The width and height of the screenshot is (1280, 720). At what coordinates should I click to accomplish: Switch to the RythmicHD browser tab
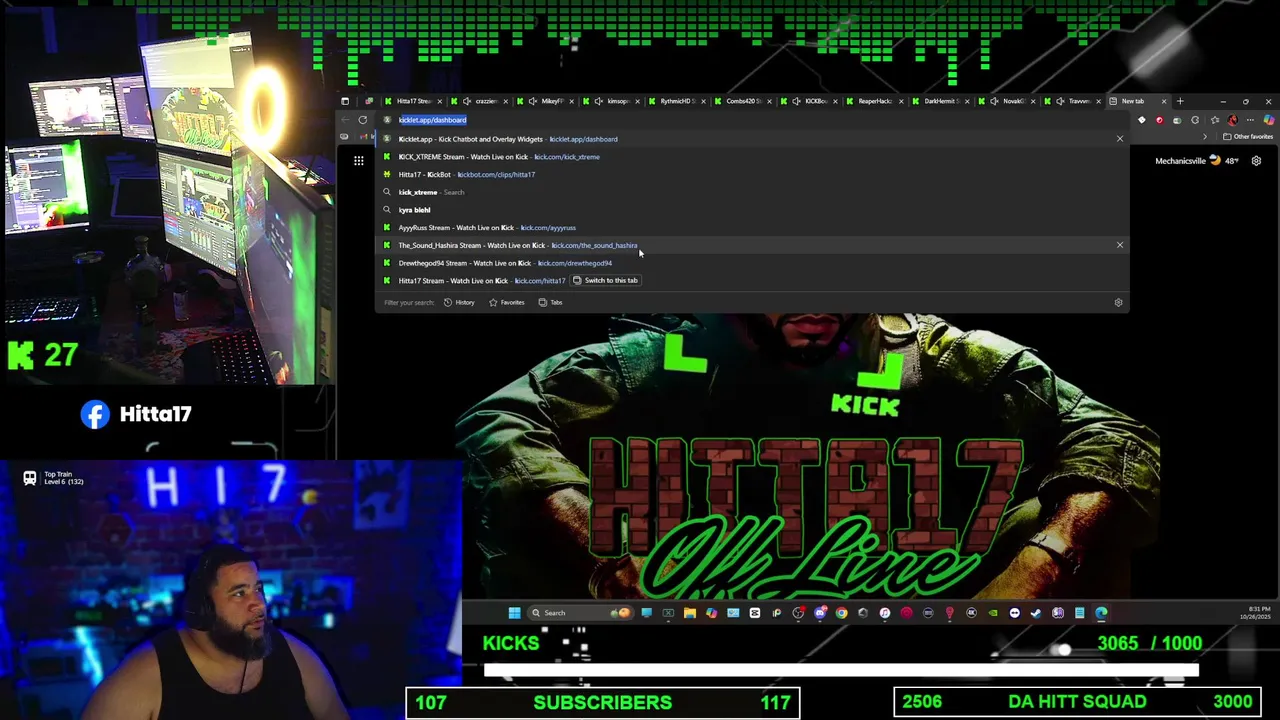point(676,101)
